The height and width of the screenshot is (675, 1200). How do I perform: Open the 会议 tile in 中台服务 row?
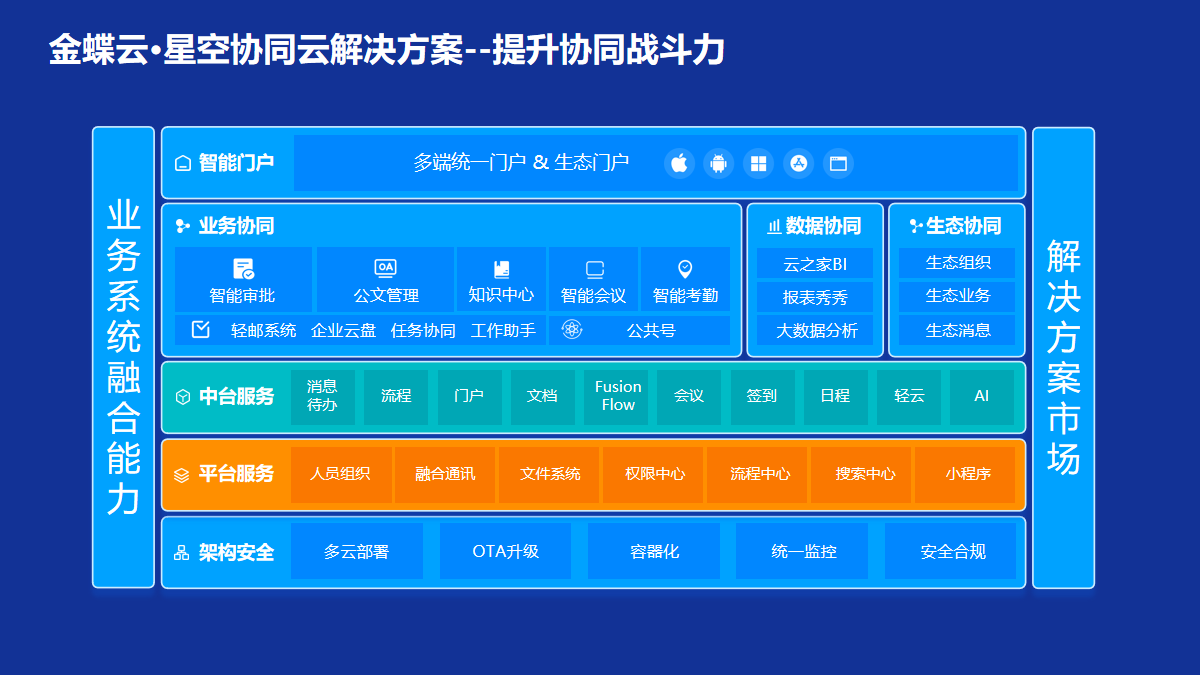point(689,397)
